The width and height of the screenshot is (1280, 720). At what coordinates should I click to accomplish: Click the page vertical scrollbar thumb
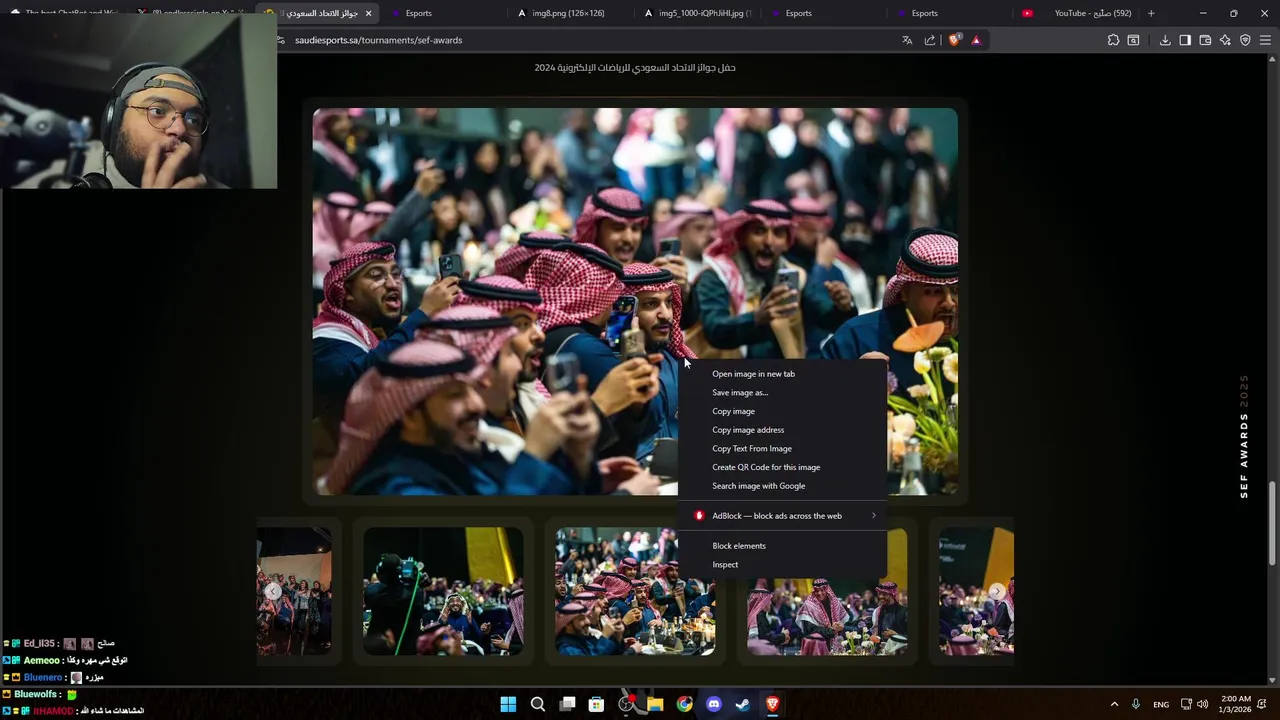tap(1273, 524)
